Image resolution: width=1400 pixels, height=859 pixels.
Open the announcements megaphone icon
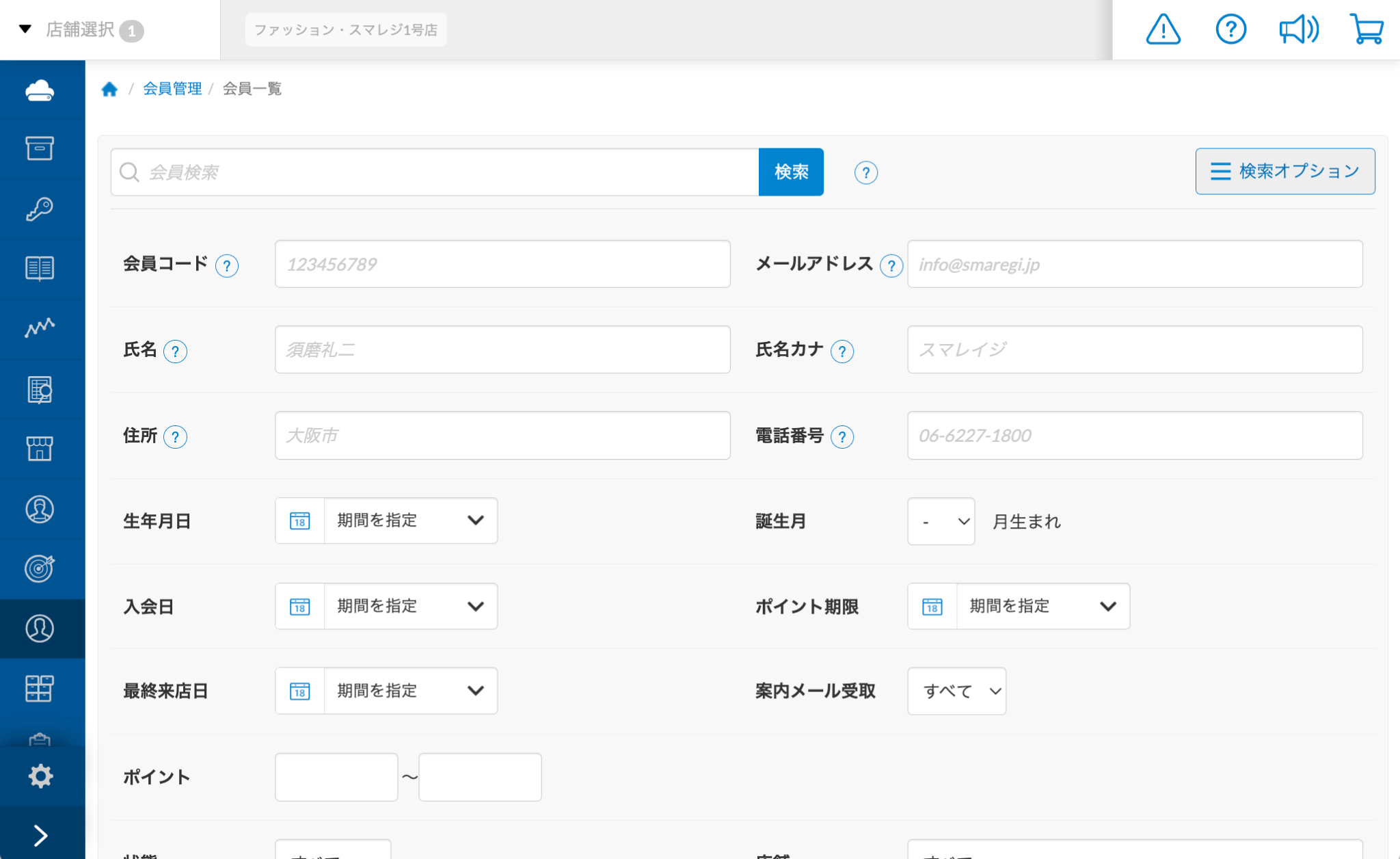(x=1298, y=29)
